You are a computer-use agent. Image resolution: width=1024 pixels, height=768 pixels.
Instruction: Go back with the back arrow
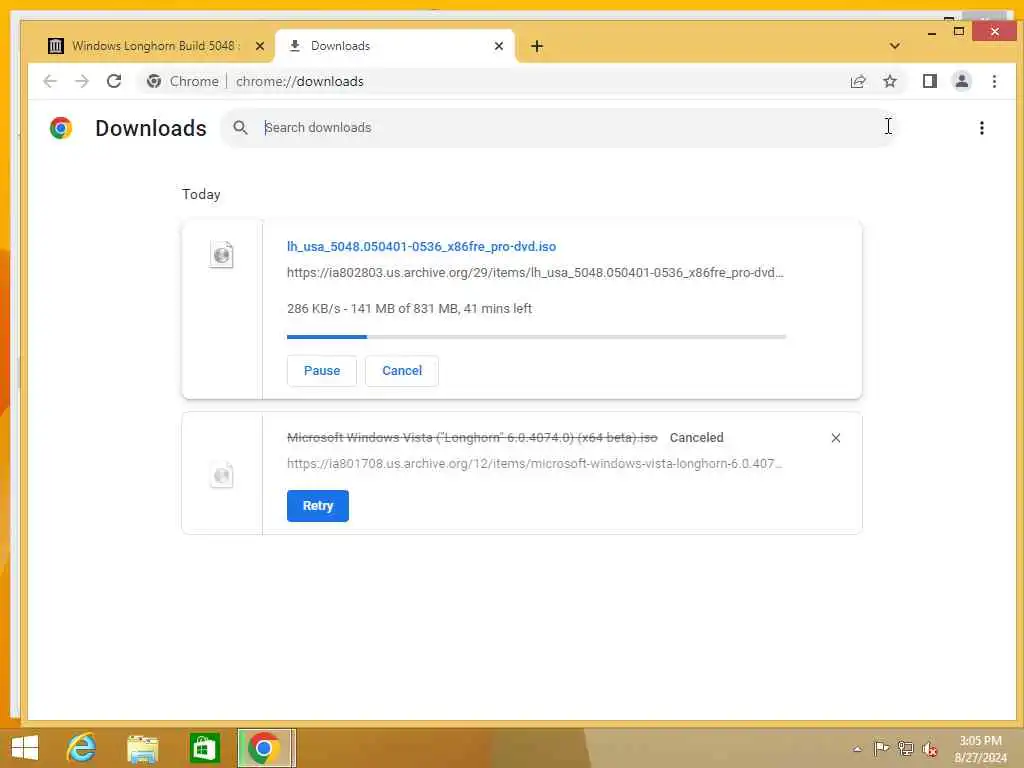coord(50,81)
